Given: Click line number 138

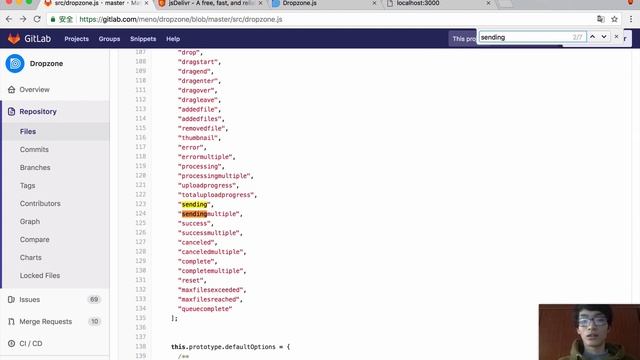Looking at the screenshot, I should click(140, 346).
